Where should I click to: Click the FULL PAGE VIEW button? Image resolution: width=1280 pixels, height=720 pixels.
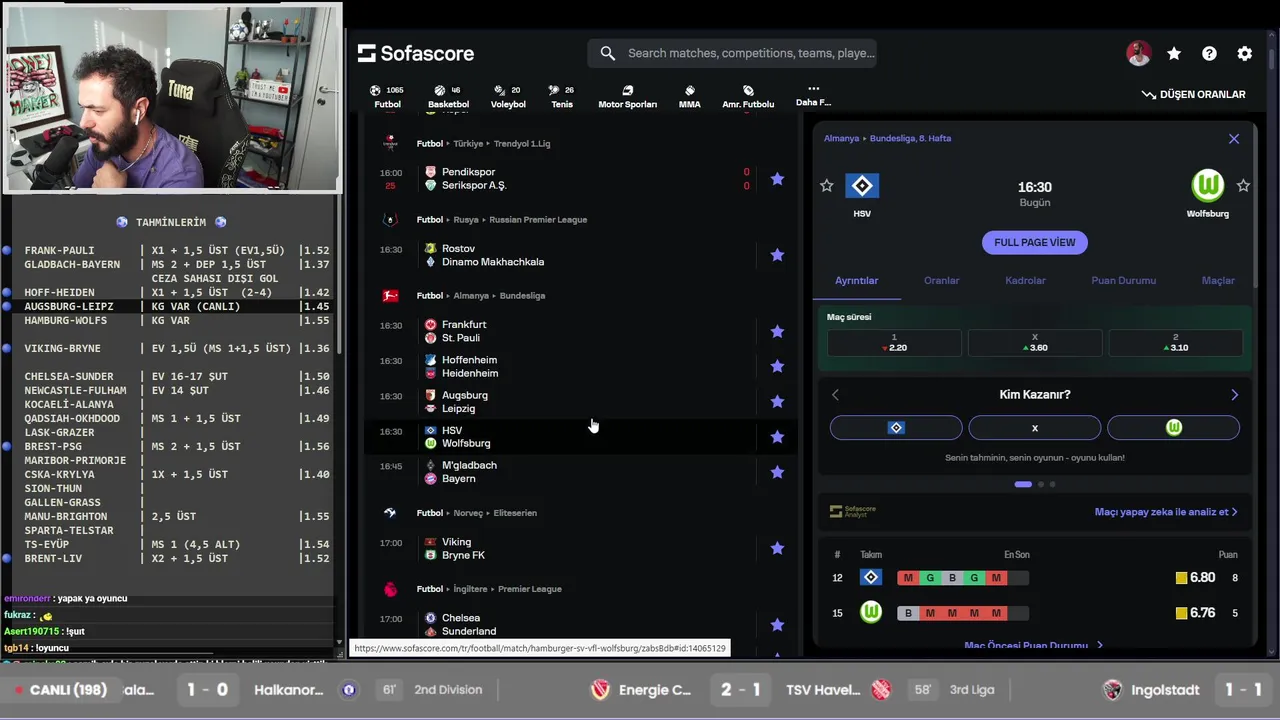pos(1035,242)
